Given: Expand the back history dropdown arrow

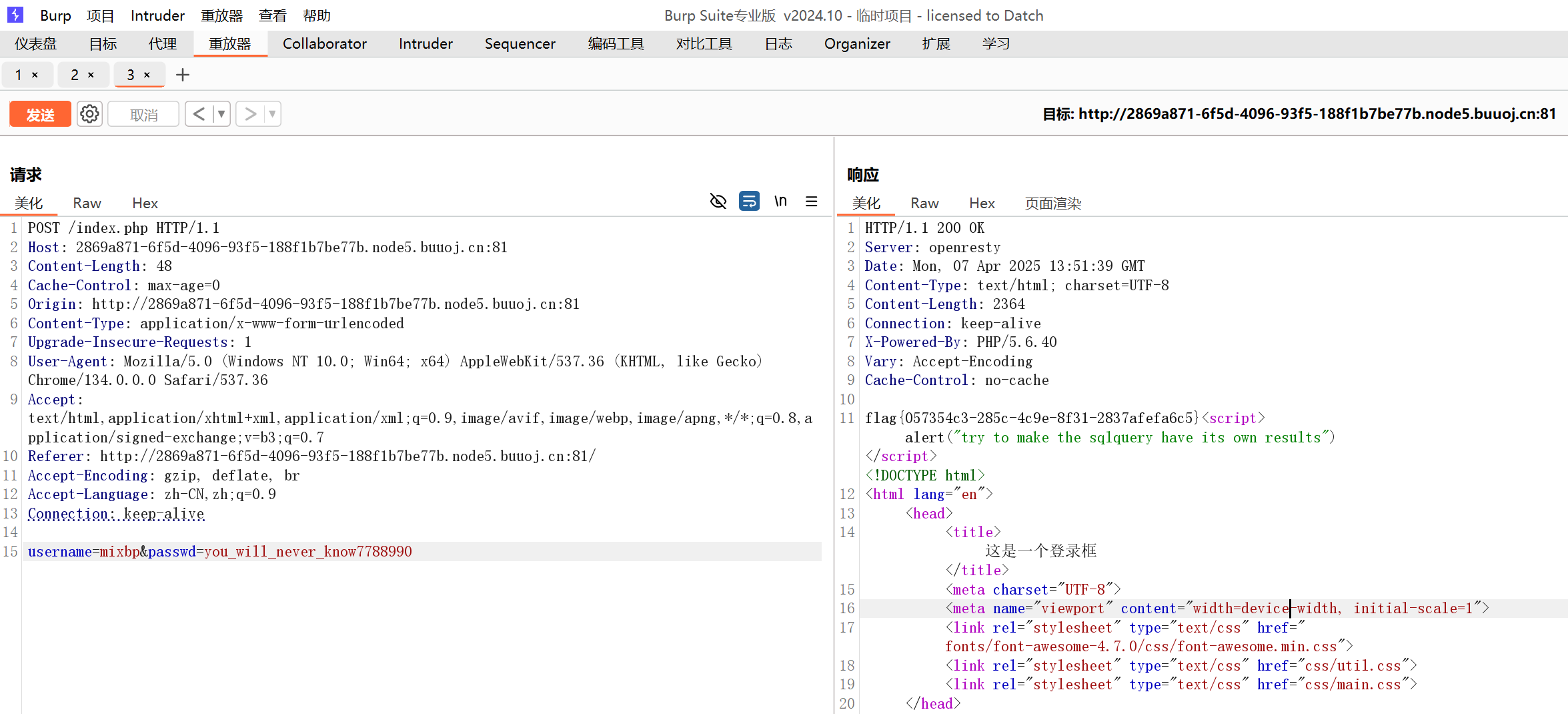Looking at the screenshot, I should tap(221, 114).
